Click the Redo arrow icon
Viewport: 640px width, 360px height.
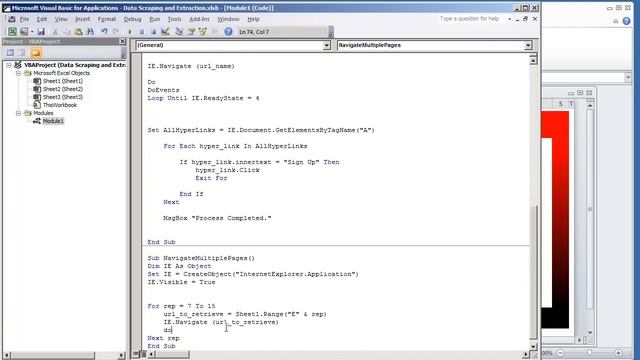click(116, 31)
